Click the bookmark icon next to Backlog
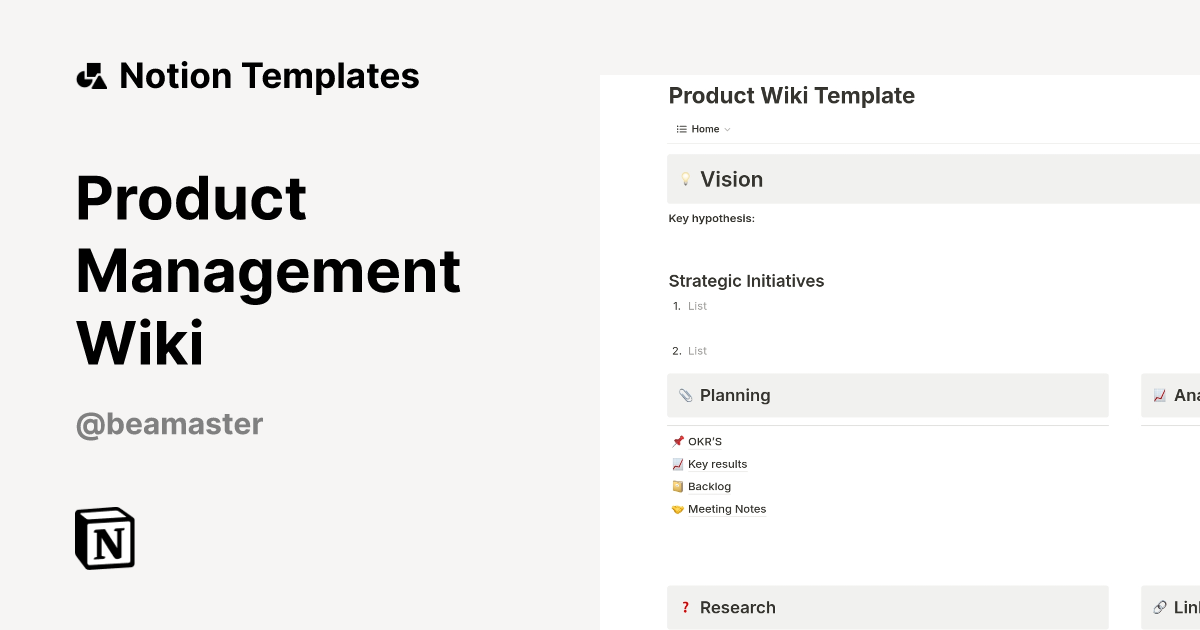 (x=678, y=486)
